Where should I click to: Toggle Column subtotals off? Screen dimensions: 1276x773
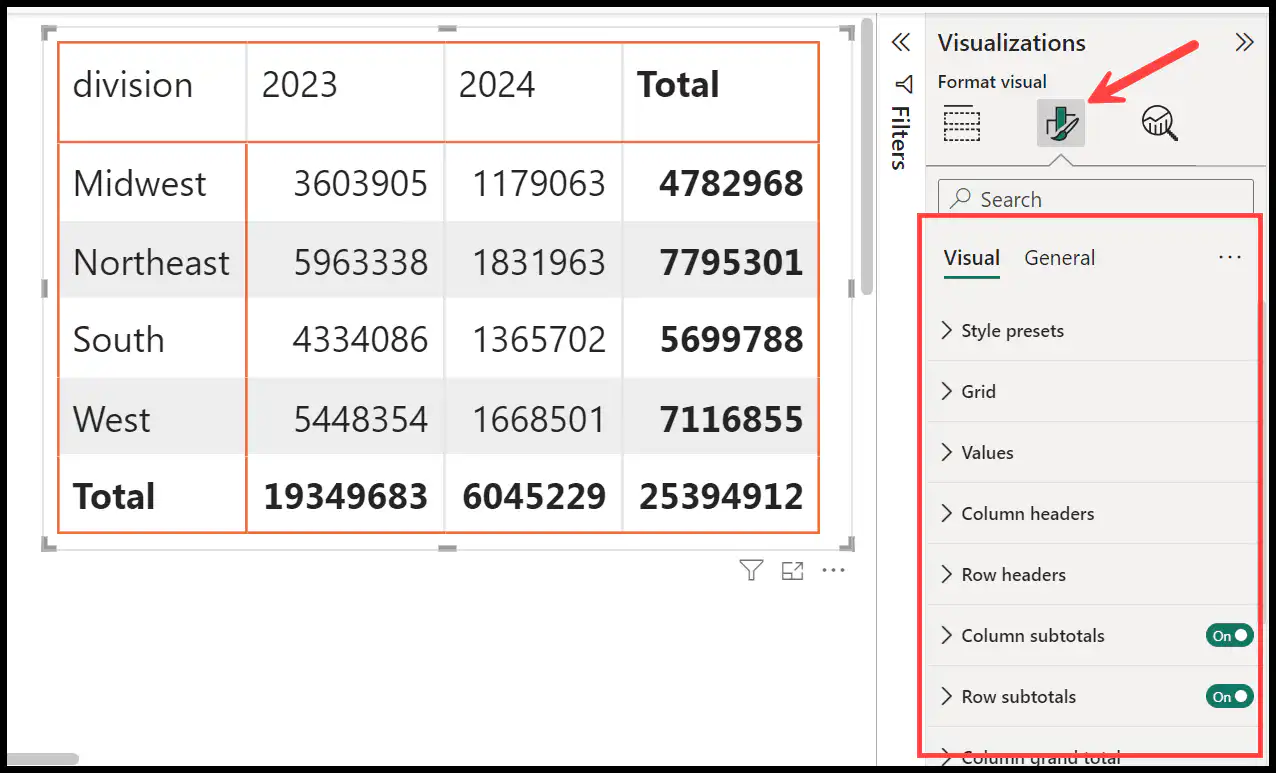pos(1230,635)
